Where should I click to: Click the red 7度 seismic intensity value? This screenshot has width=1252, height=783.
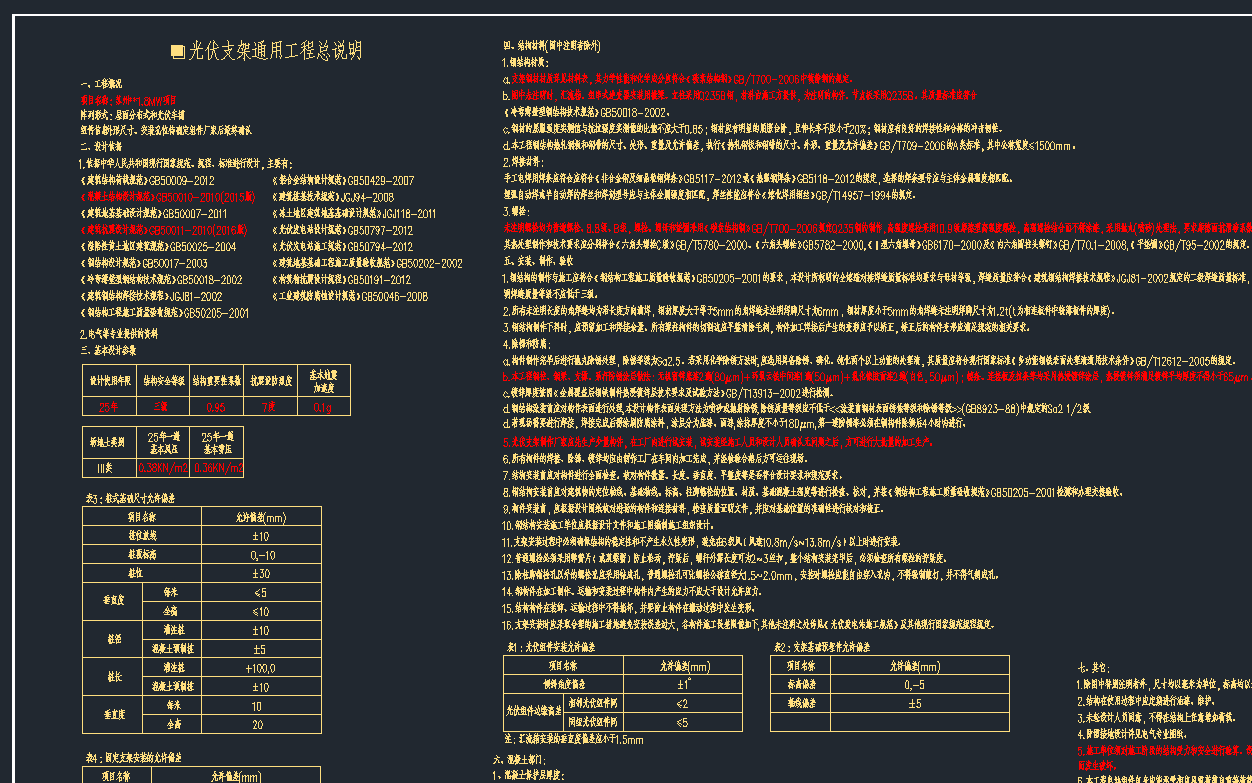click(x=269, y=406)
